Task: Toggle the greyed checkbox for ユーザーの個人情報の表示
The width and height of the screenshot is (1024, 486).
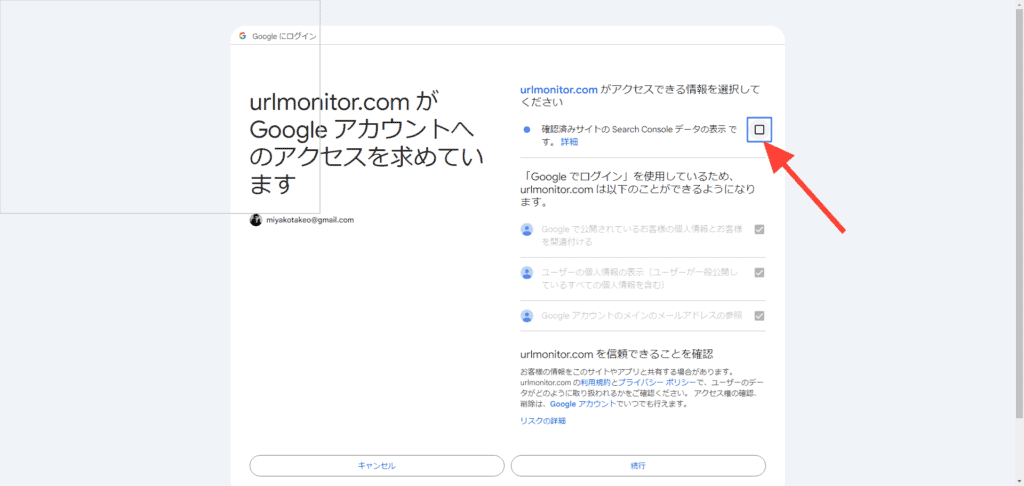Action: point(759,272)
